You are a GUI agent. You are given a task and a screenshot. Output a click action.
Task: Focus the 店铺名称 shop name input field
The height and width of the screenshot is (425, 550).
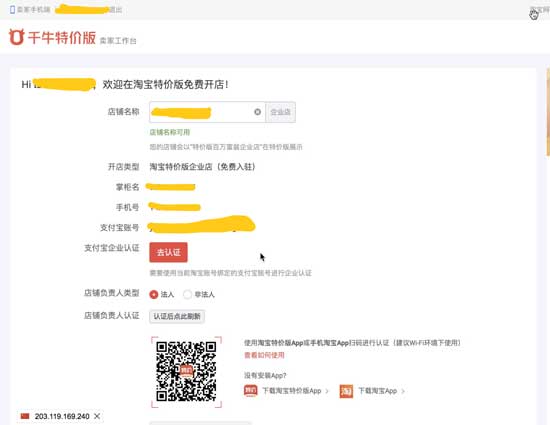click(207, 112)
